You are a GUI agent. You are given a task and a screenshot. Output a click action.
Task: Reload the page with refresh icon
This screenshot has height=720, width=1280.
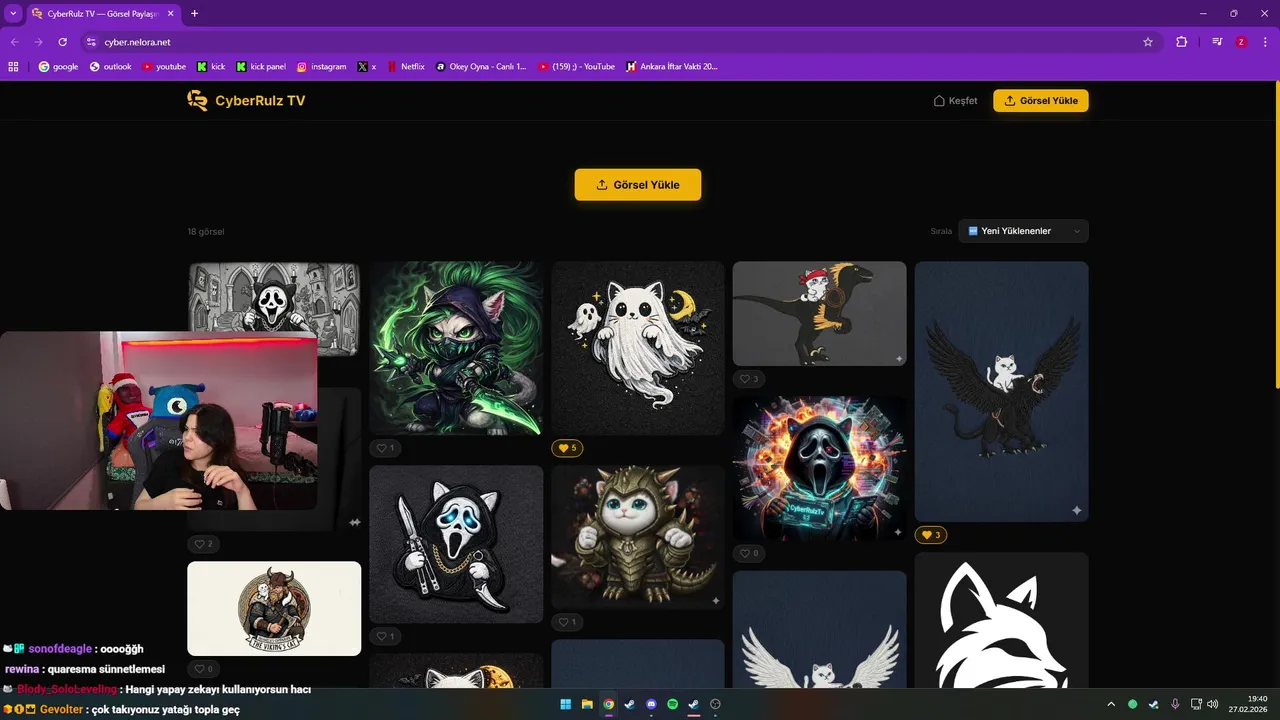62,42
